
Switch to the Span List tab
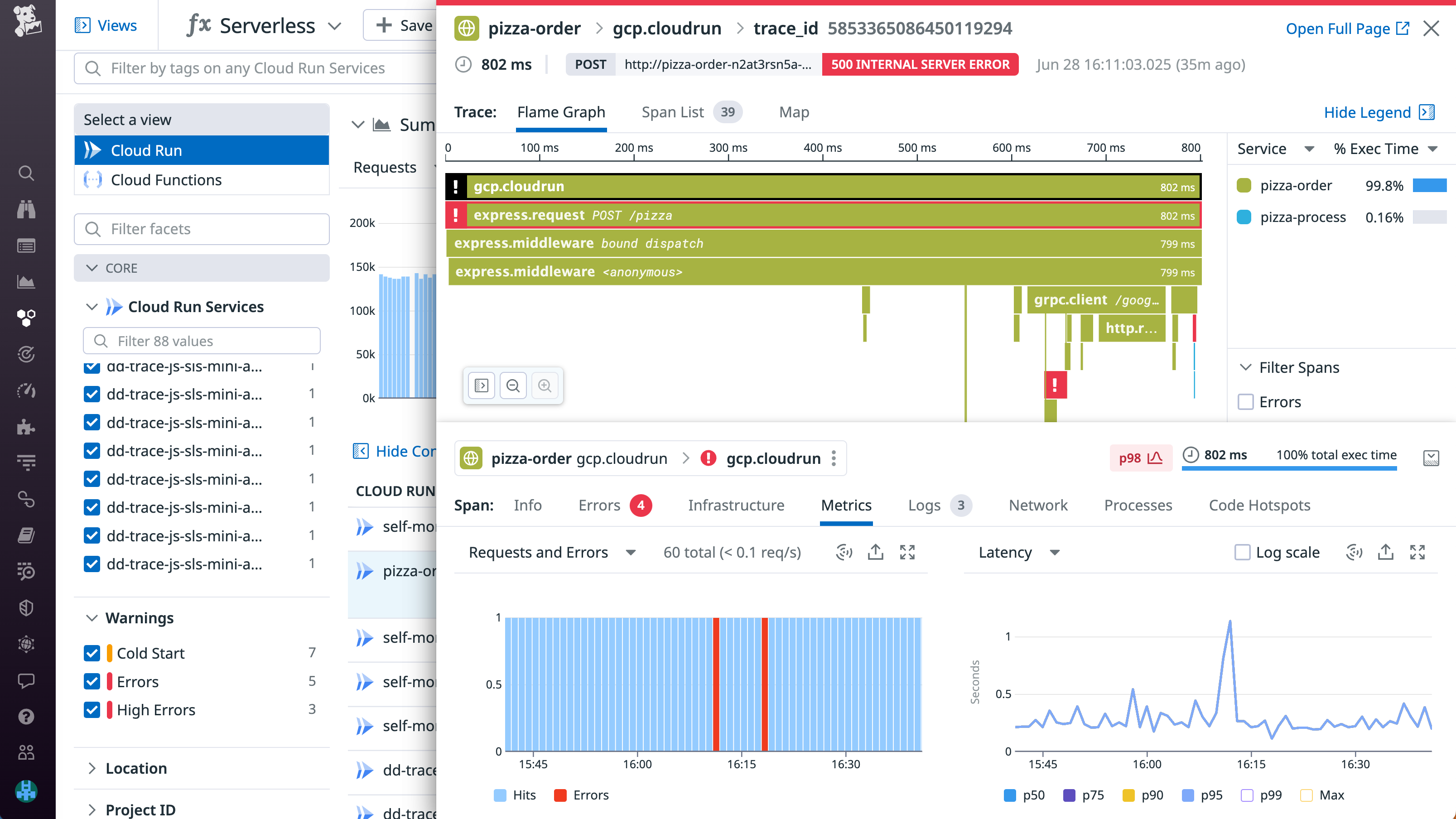tap(673, 112)
